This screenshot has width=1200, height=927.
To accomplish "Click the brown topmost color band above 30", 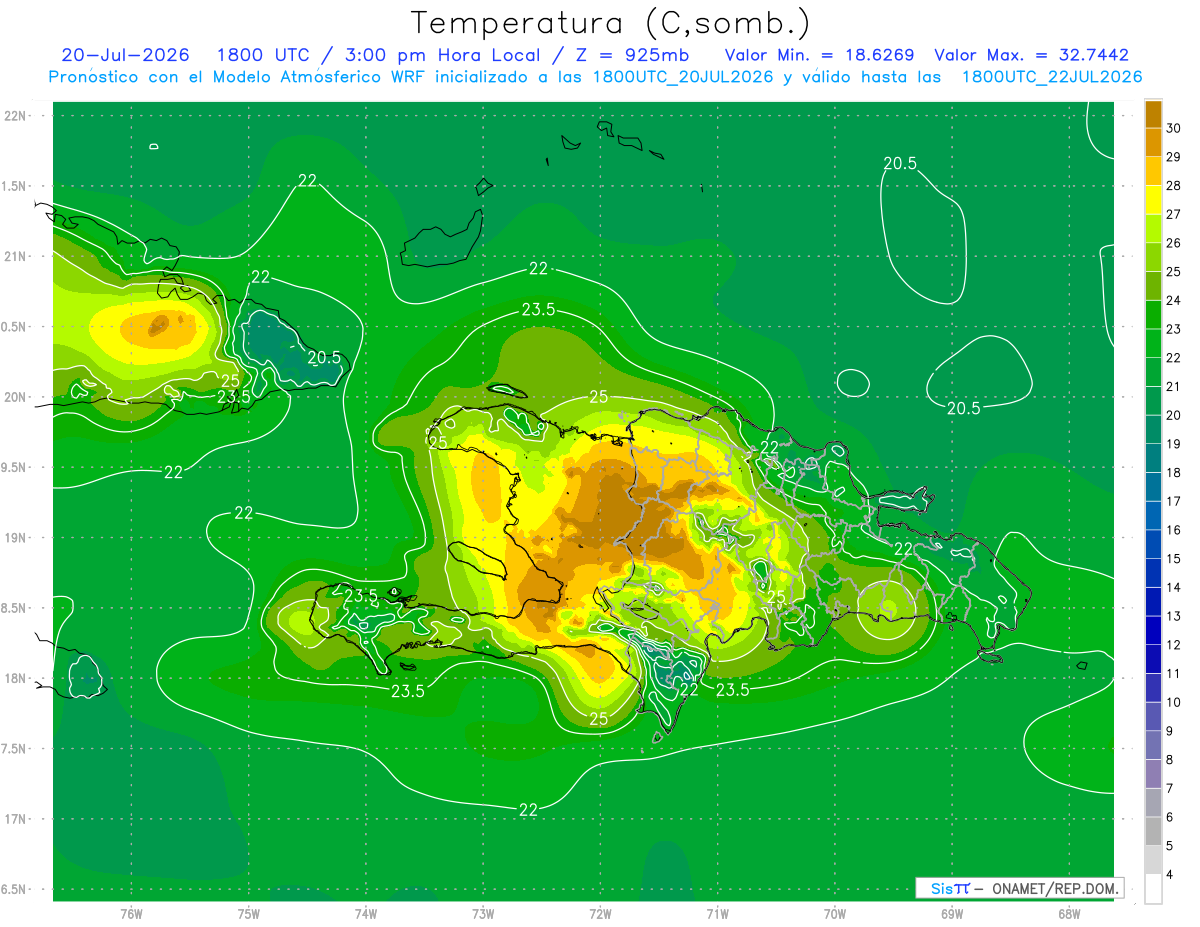I will click(x=1153, y=114).
